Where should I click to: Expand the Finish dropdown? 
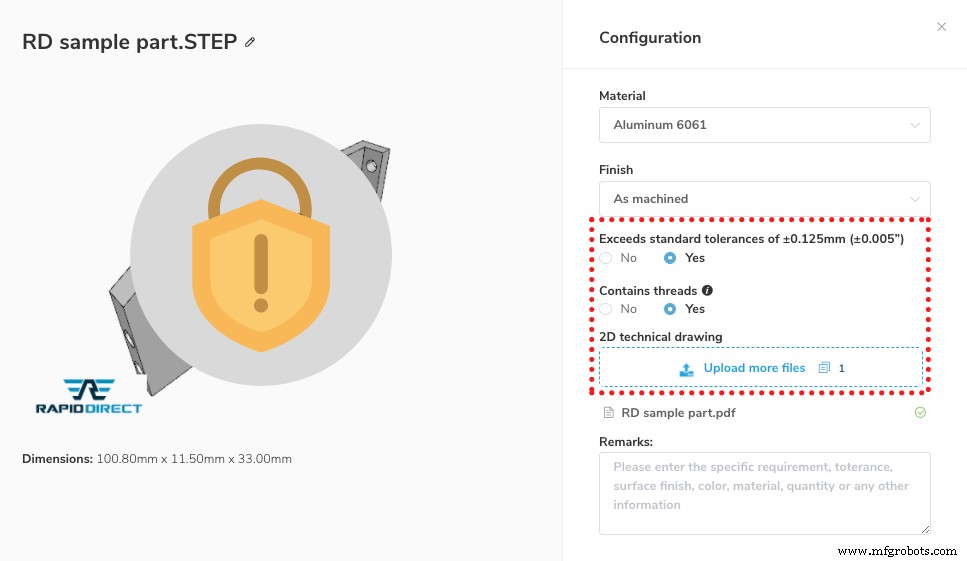tap(764, 199)
